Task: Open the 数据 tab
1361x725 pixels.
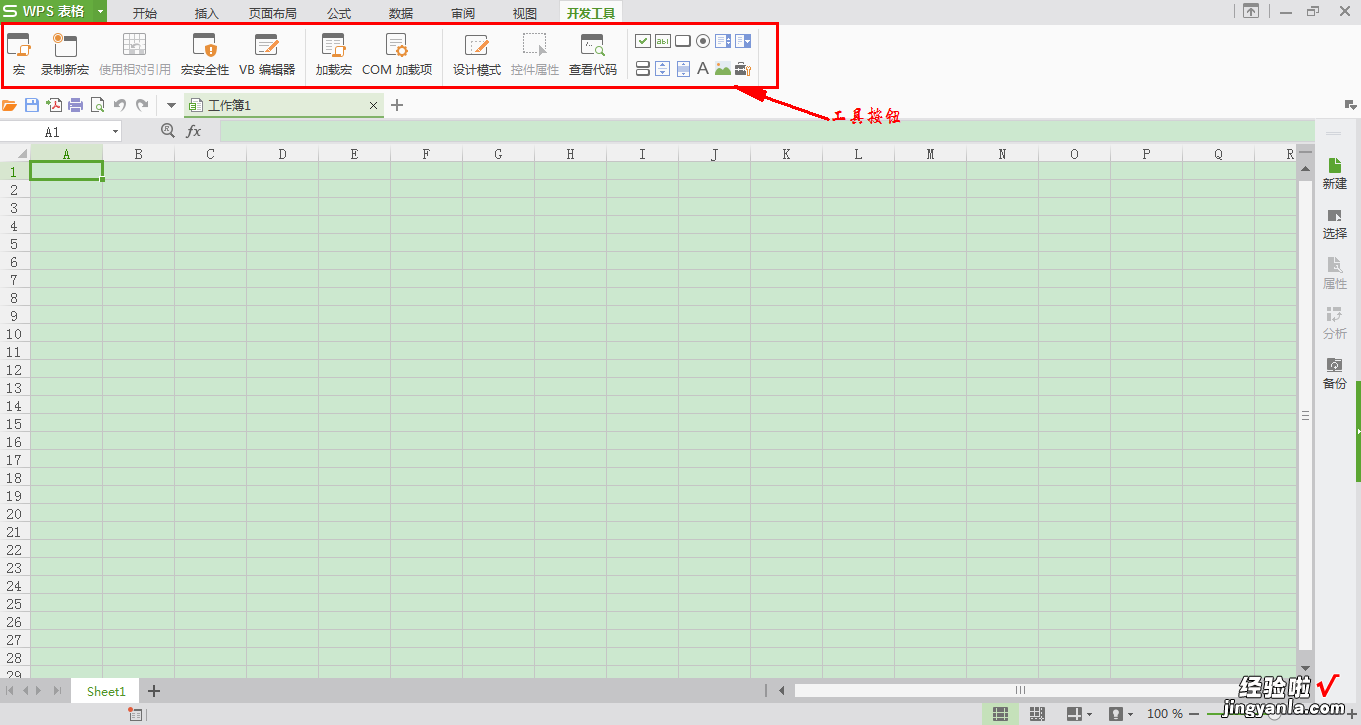Action: coord(401,13)
